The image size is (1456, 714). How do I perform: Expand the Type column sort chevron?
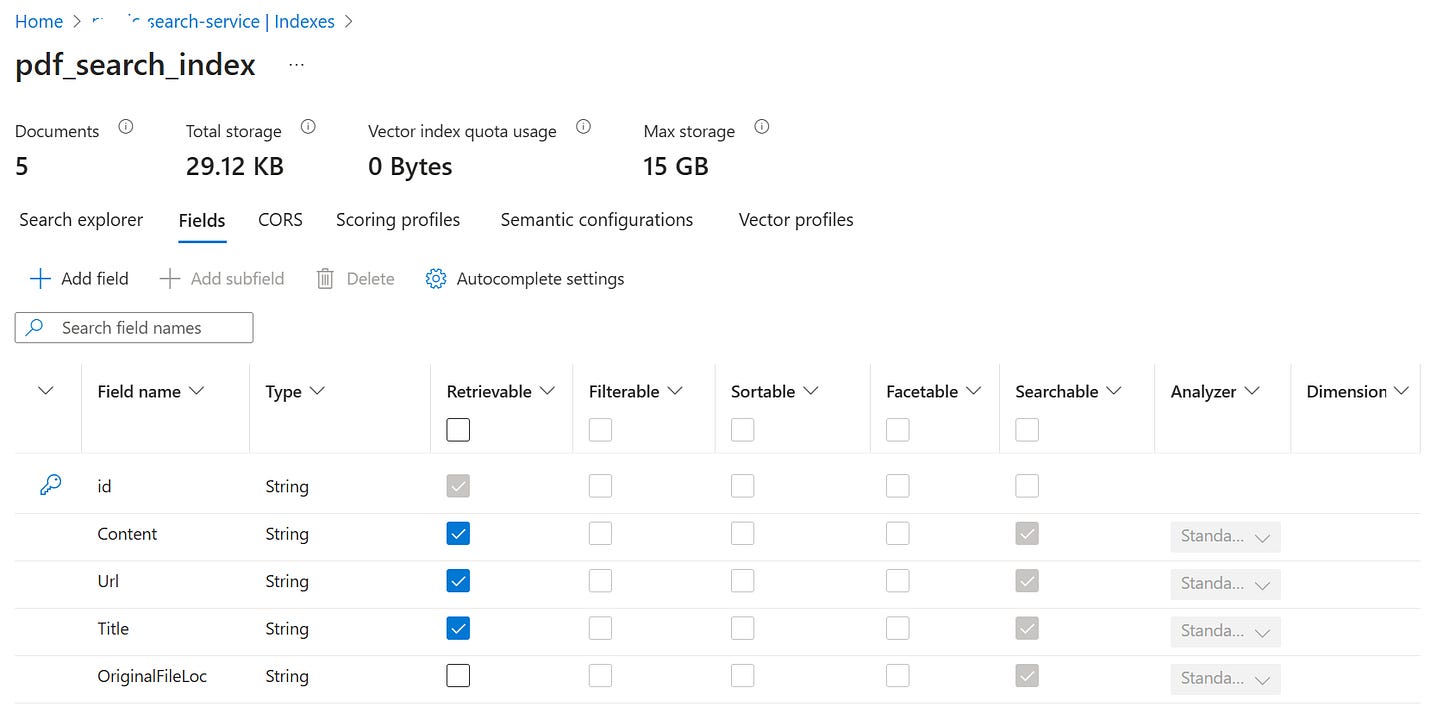click(317, 391)
